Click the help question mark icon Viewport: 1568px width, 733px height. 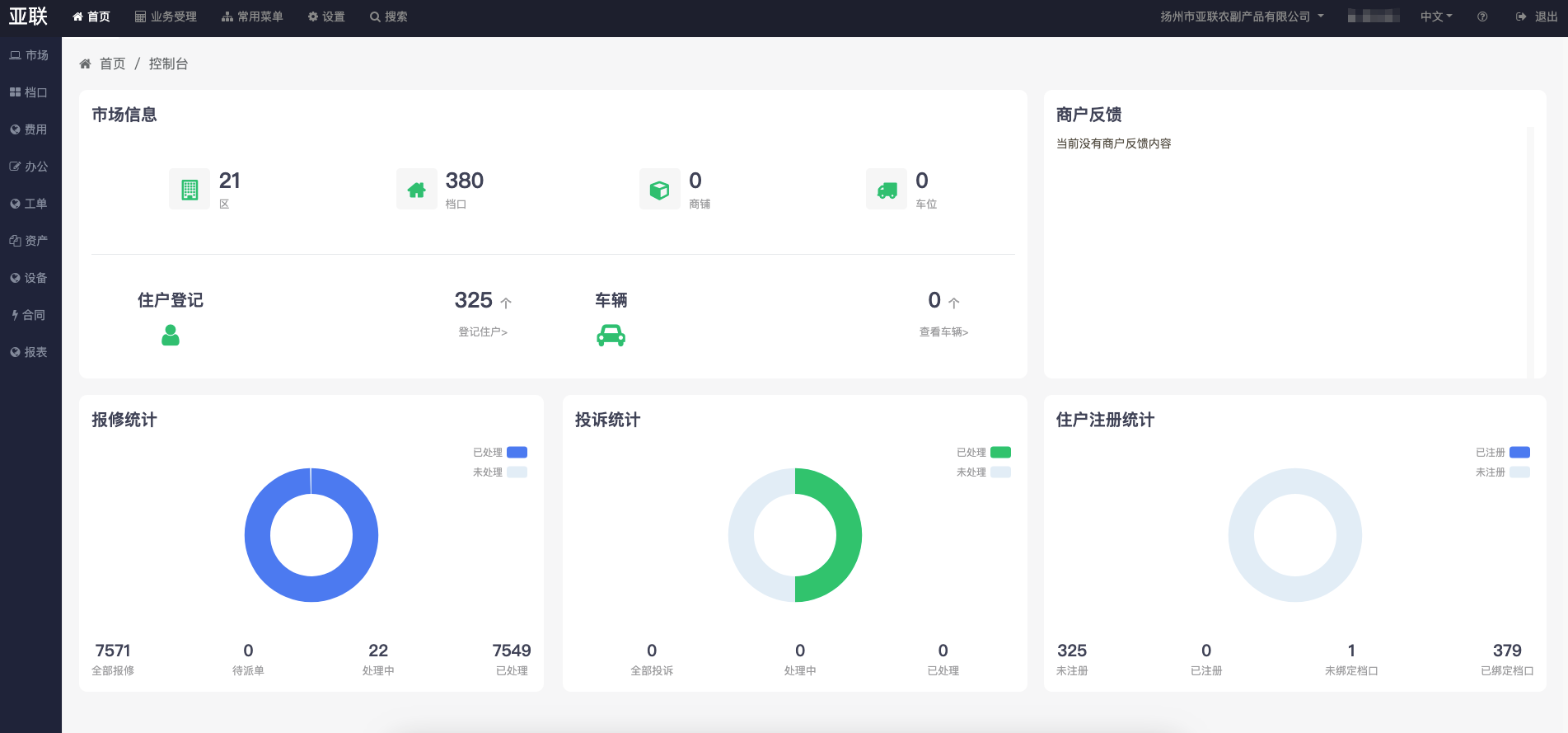(x=1482, y=16)
